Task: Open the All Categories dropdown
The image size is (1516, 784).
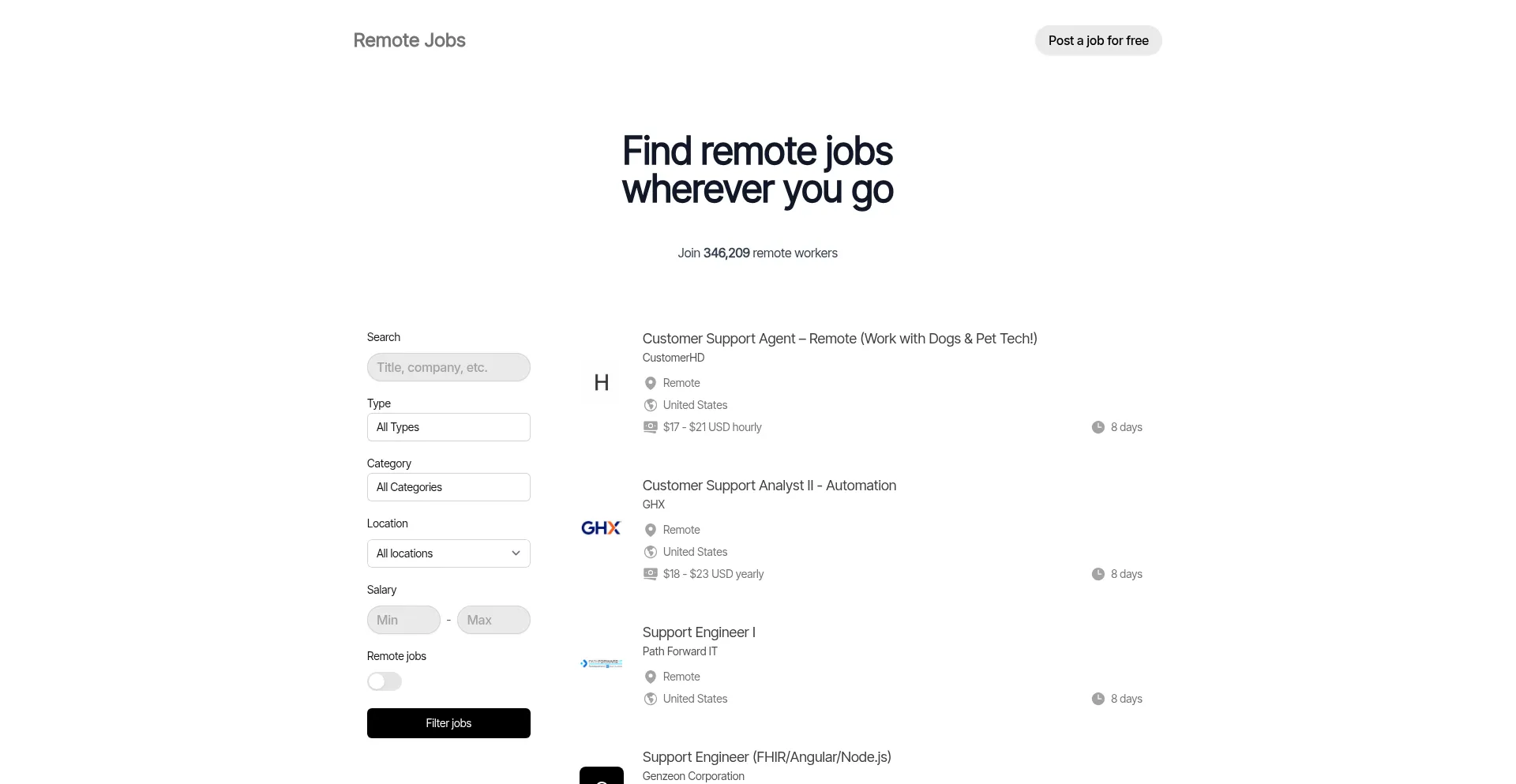Action: [448, 487]
